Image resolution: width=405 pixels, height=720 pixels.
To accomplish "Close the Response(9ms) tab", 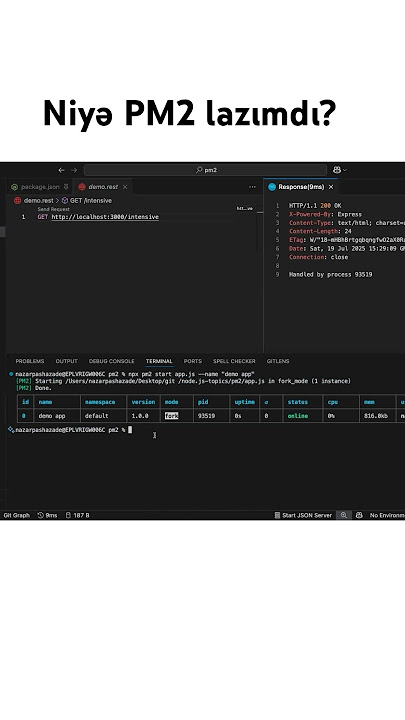I will [x=331, y=187].
